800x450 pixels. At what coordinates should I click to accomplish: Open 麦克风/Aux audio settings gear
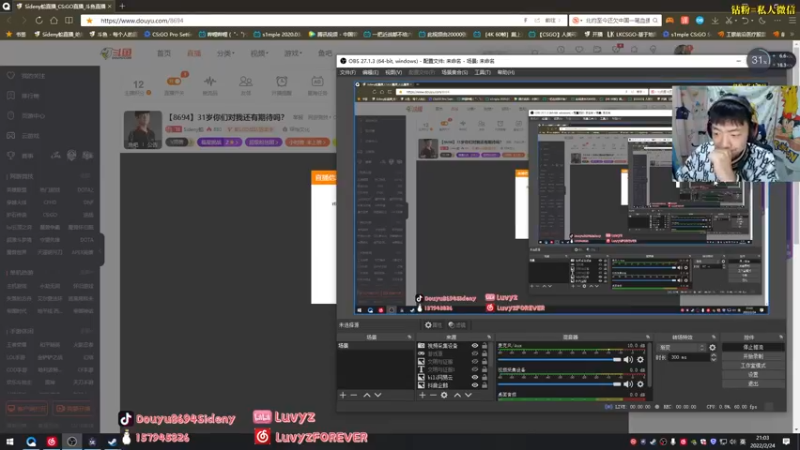(640, 360)
